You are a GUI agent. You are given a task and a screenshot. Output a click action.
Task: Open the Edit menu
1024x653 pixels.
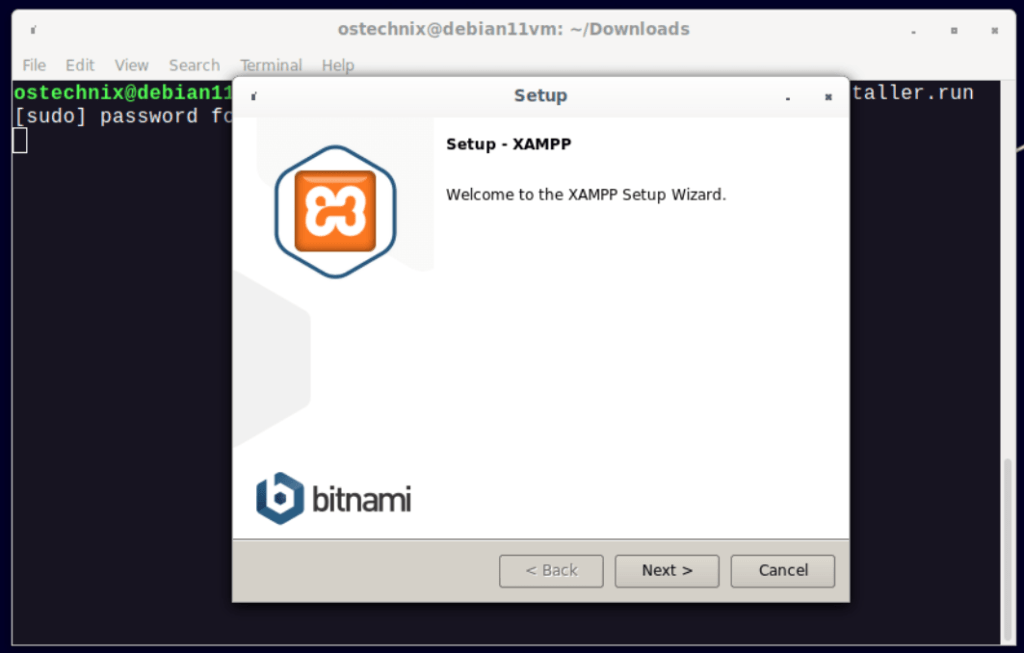(80, 65)
